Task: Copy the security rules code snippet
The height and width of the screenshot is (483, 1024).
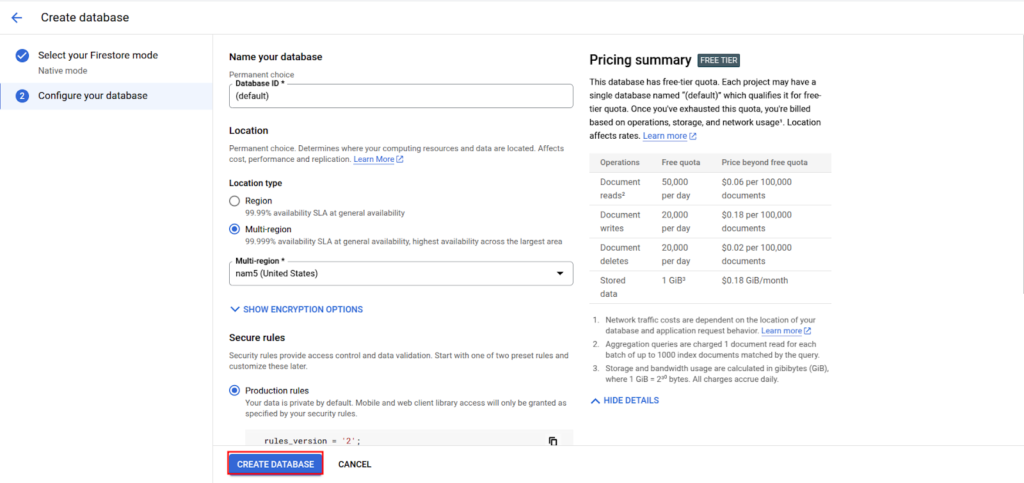Action: (553, 441)
